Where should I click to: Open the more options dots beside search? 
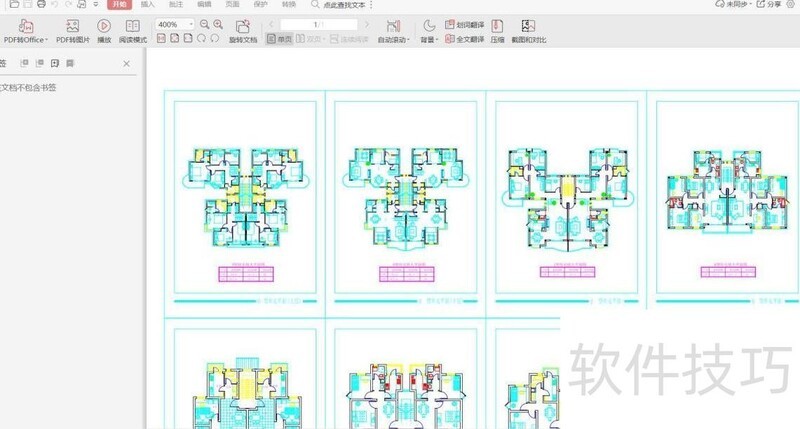tap(371, 5)
